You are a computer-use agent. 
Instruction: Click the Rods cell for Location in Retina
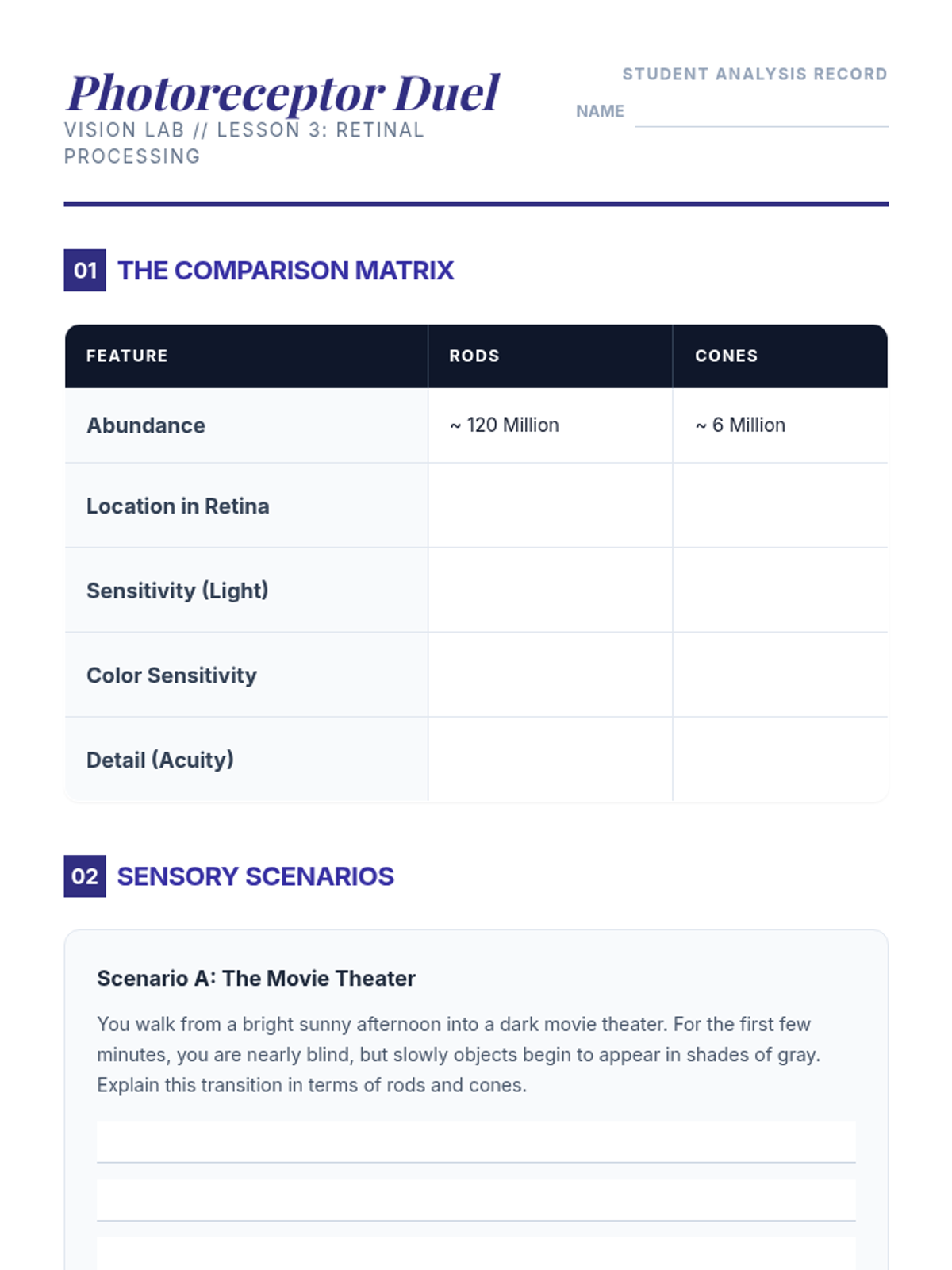(551, 506)
